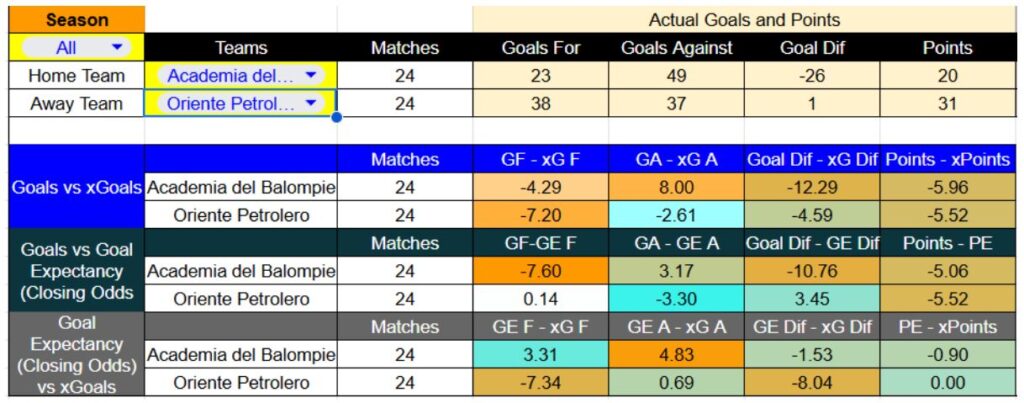Image resolution: width=1024 pixels, height=403 pixels.
Task: Select the "GF - xG F" header cell
Action: (540, 159)
